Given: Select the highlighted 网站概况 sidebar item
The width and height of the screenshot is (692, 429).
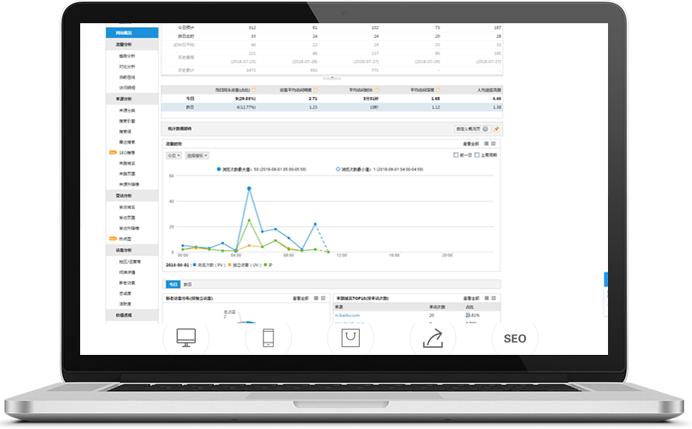Looking at the screenshot, I should 132,32.
